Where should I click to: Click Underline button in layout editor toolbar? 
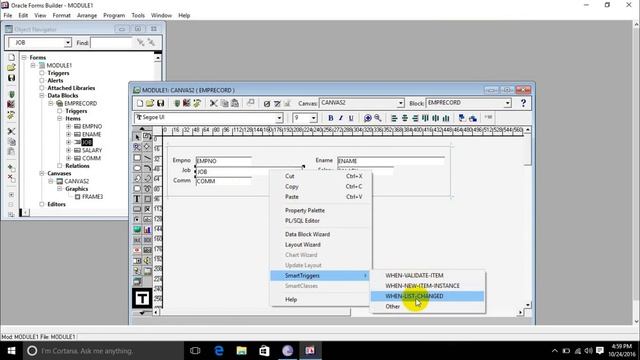coord(351,118)
